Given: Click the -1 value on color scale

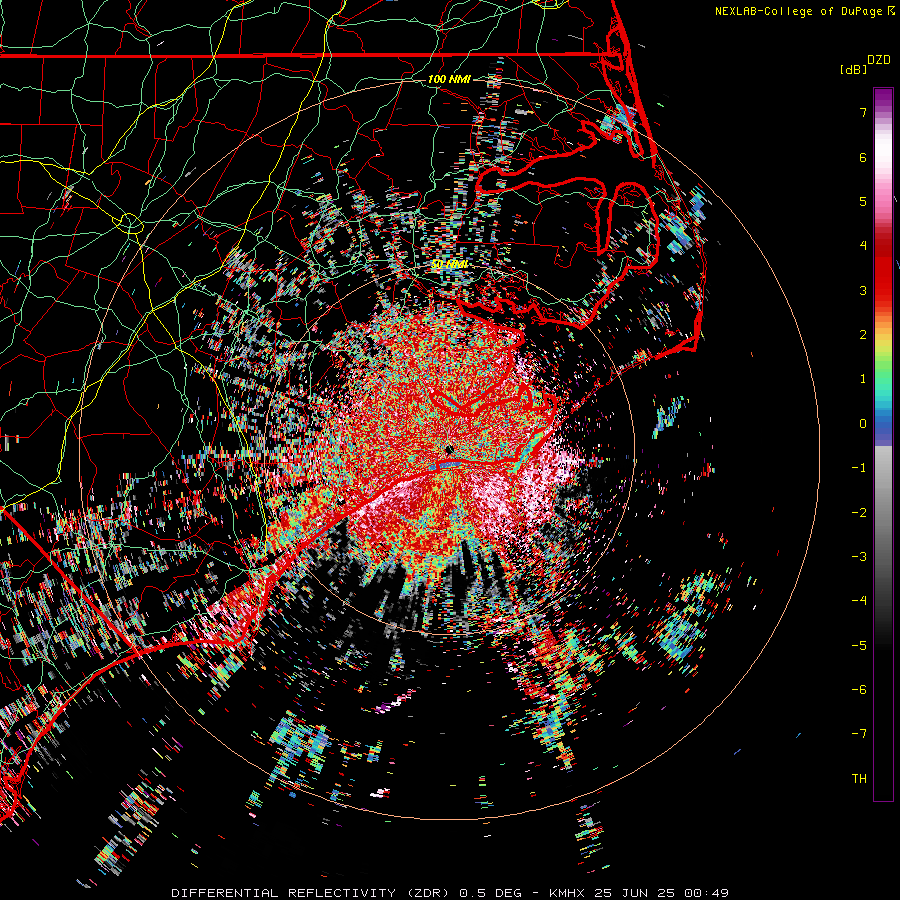Looking at the screenshot, I should point(859,468).
